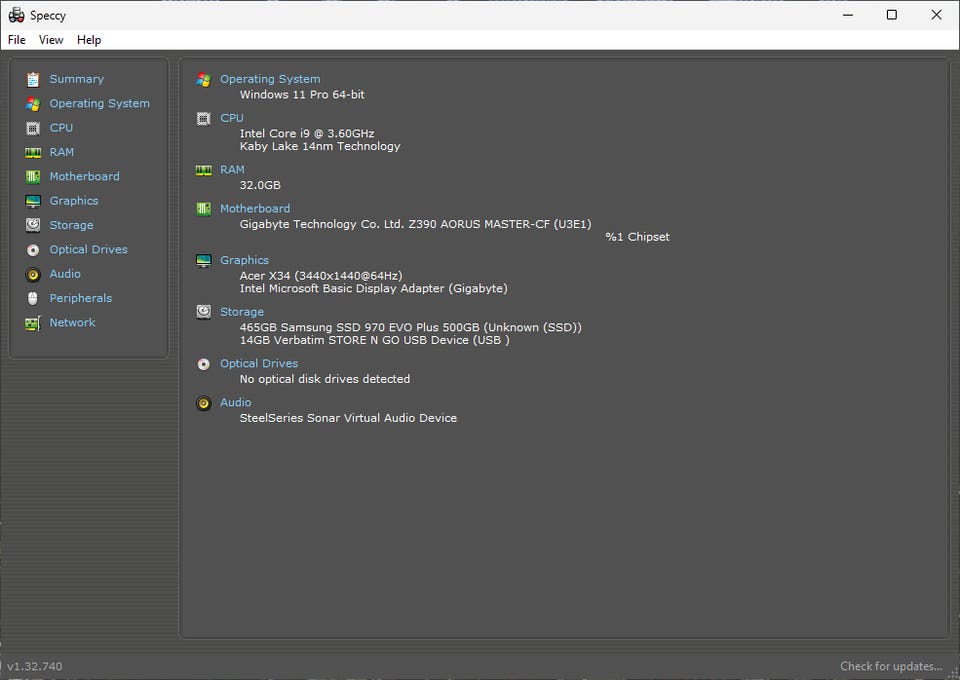
Task: Click the Graphics monitor icon in sidebar
Action: (33, 201)
